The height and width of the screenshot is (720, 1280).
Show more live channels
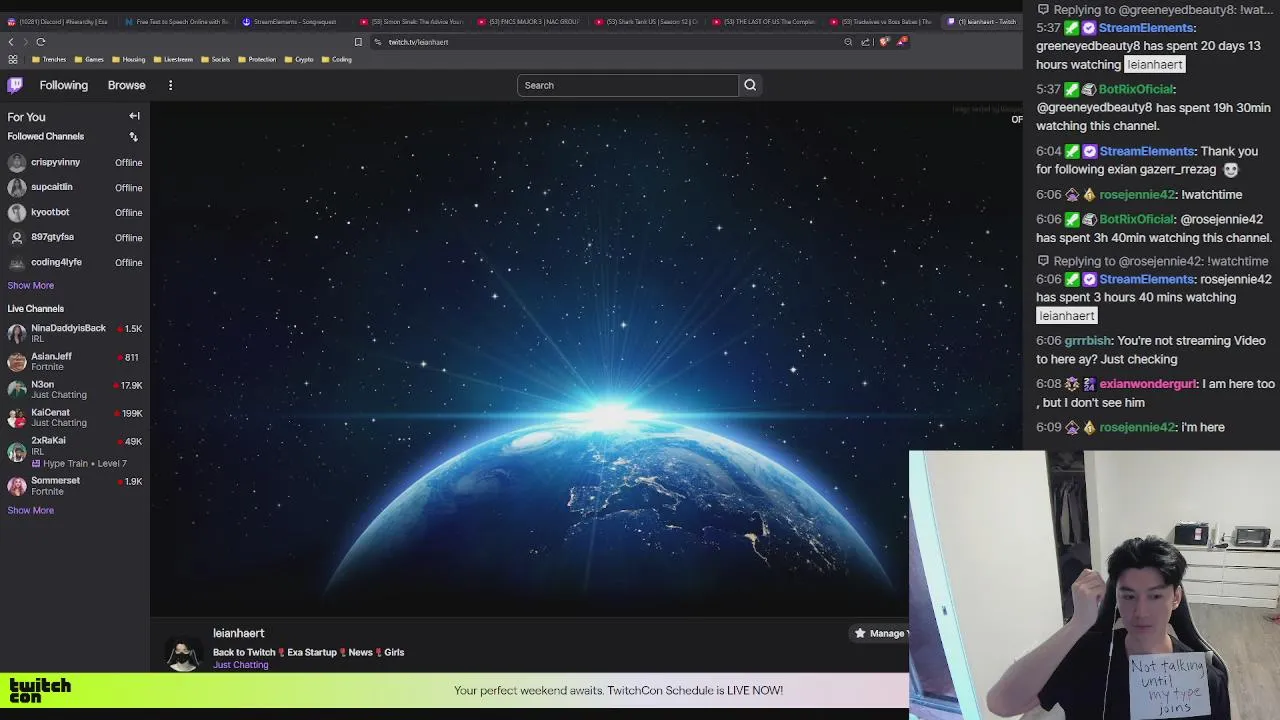point(31,510)
